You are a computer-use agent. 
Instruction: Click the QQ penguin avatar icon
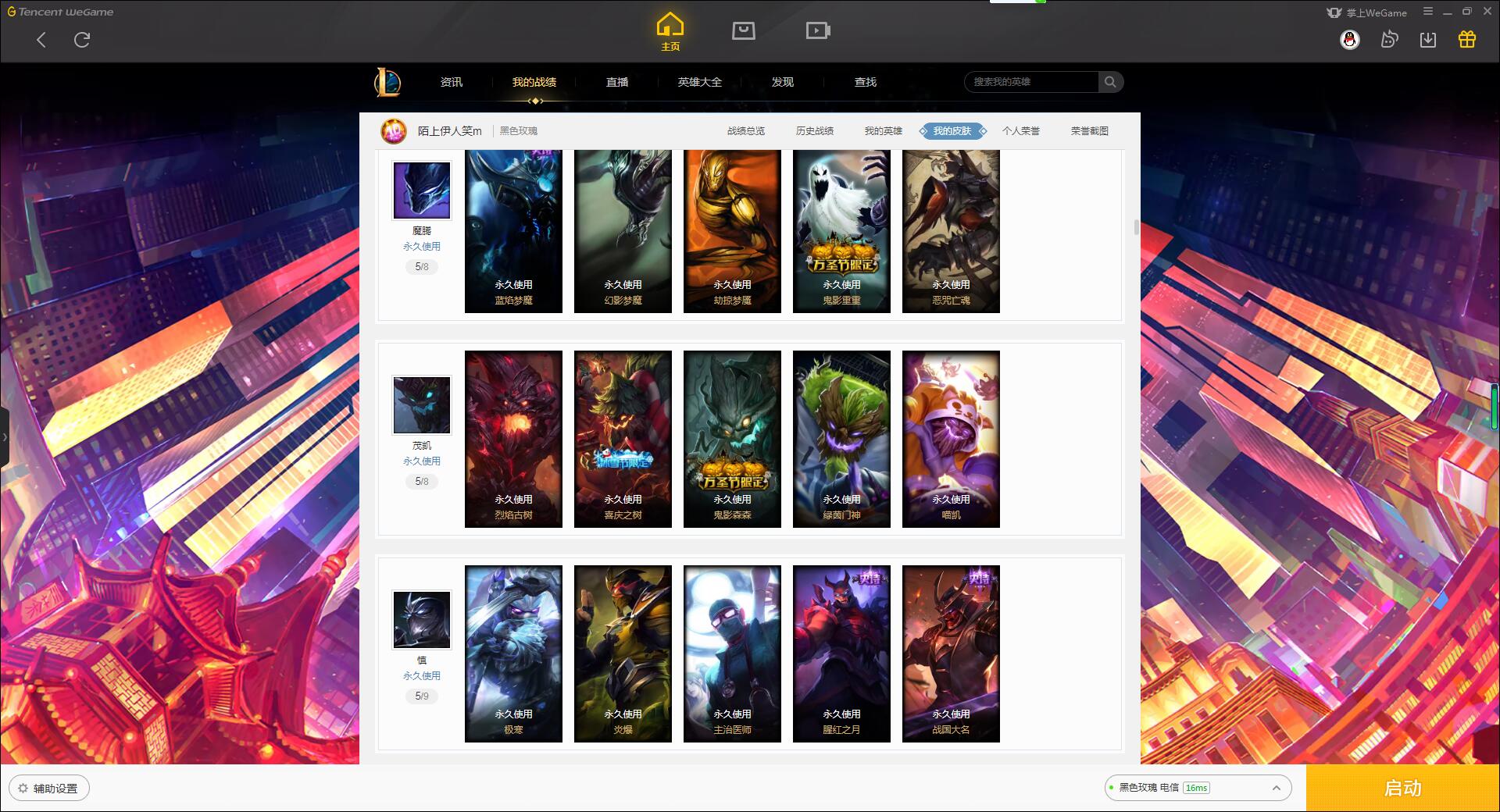coord(1350,40)
